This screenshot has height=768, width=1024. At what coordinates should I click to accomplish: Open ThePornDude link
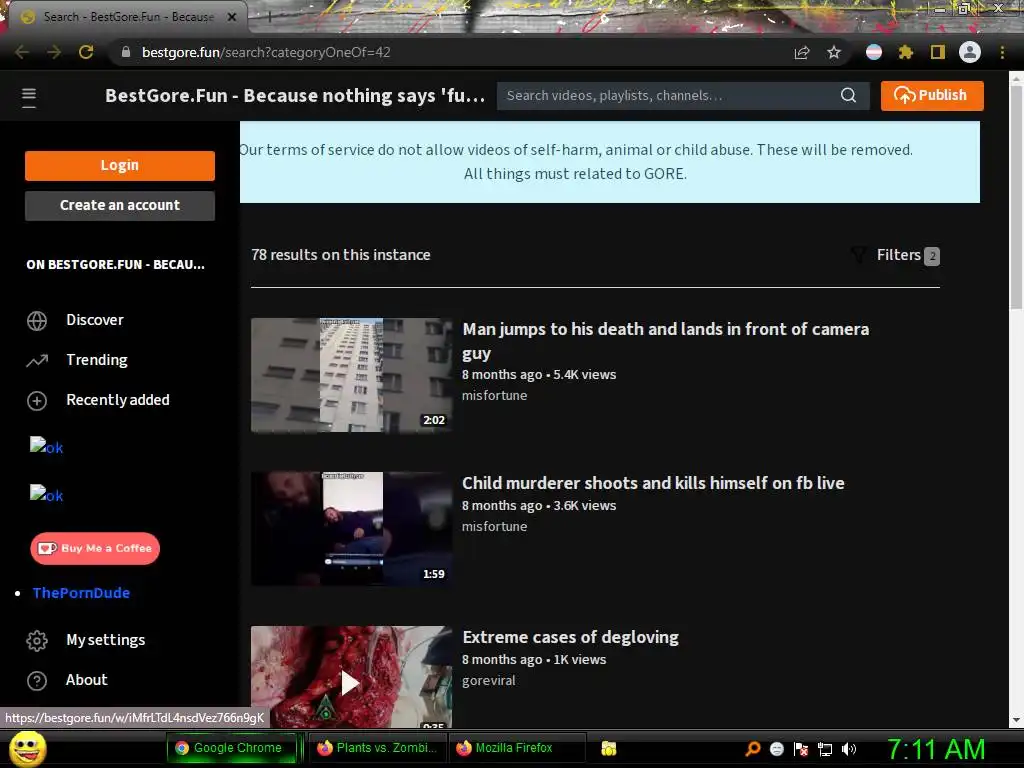tap(81, 593)
